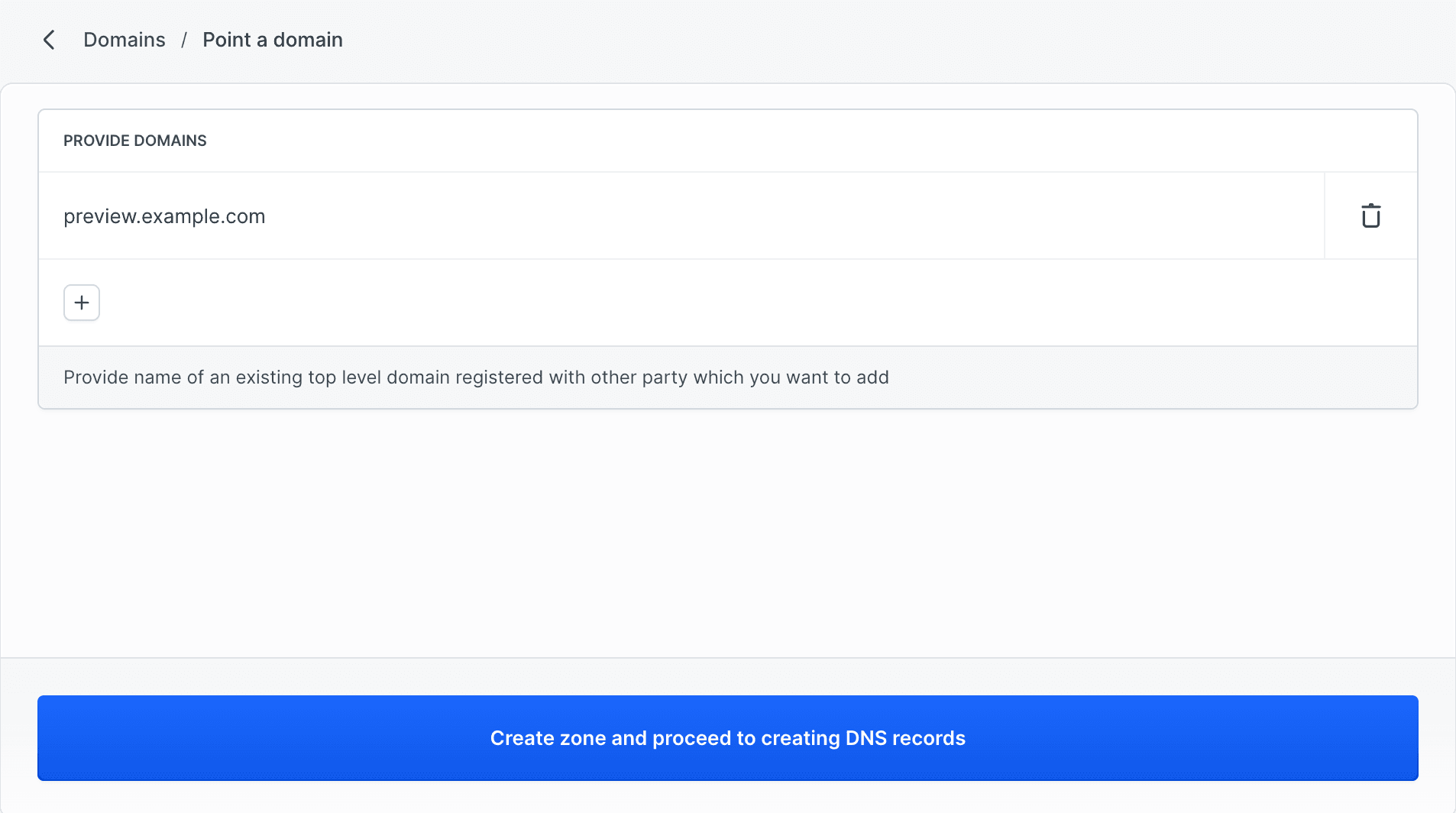Create zone and proceed to DNS records
This screenshot has height=813, width=1456.
[727, 738]
